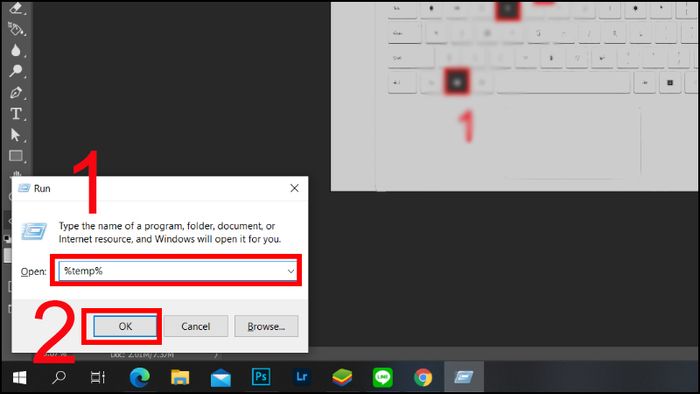Open the Windows Start menu
Image resolution: width=700 pixels, height=394 pixels.
[19, 377]
